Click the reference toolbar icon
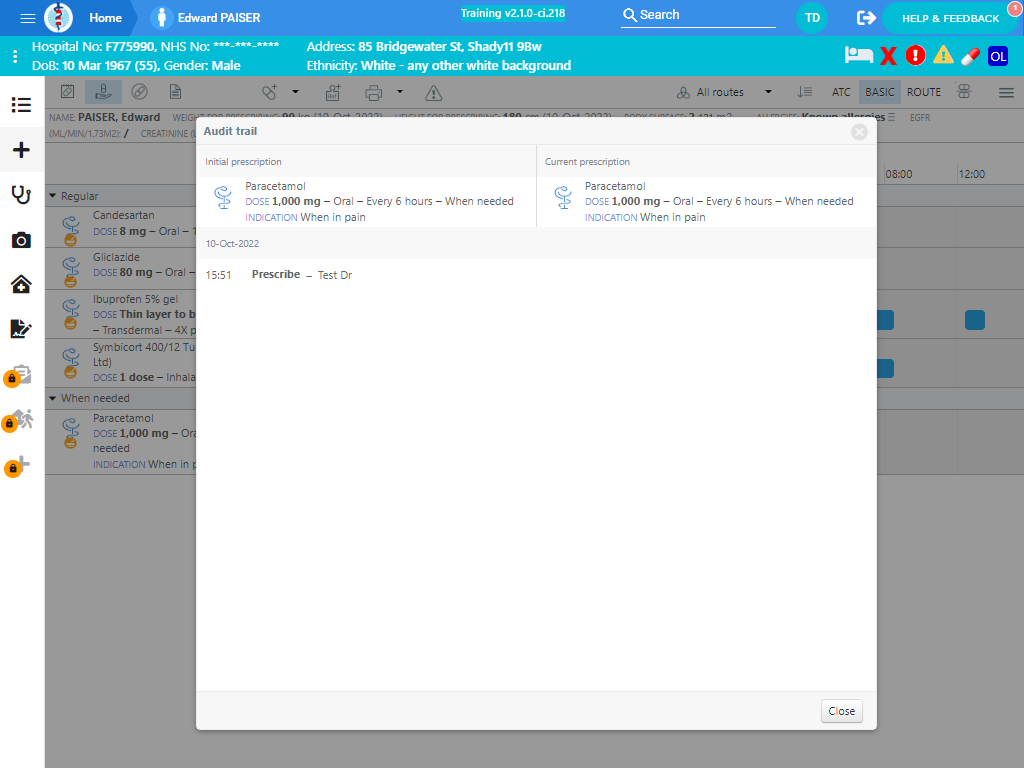1024x768 pixels. [x=333, y=93]
